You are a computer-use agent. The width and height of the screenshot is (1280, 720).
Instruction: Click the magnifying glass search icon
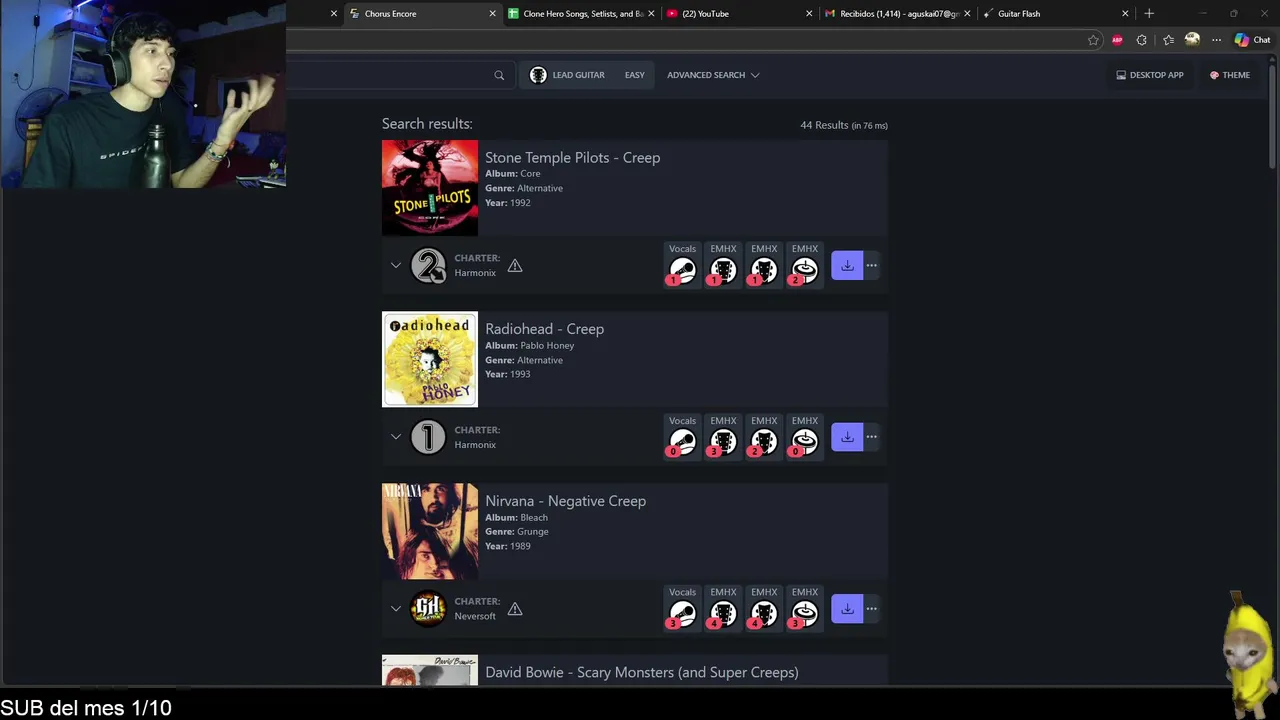coord(499,75)
